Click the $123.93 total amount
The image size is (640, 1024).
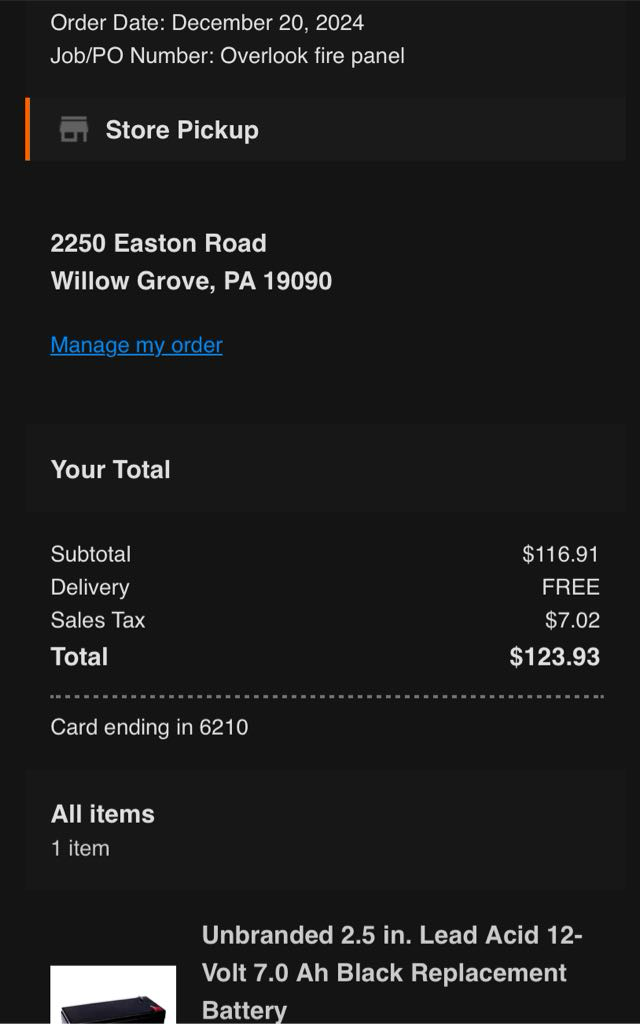click(554, 657)
